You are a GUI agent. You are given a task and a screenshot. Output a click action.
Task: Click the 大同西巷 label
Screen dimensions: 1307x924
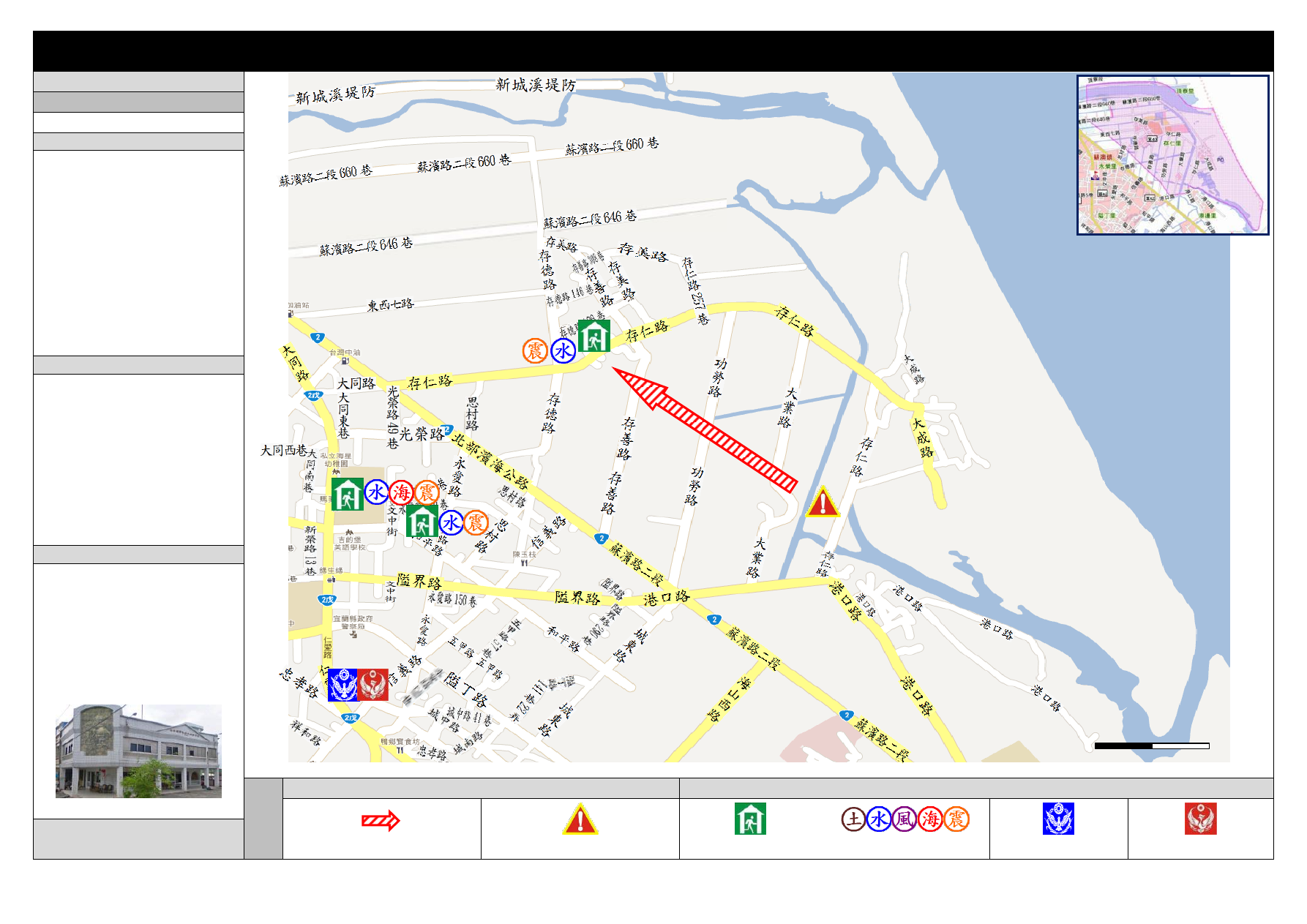point(284,451)
